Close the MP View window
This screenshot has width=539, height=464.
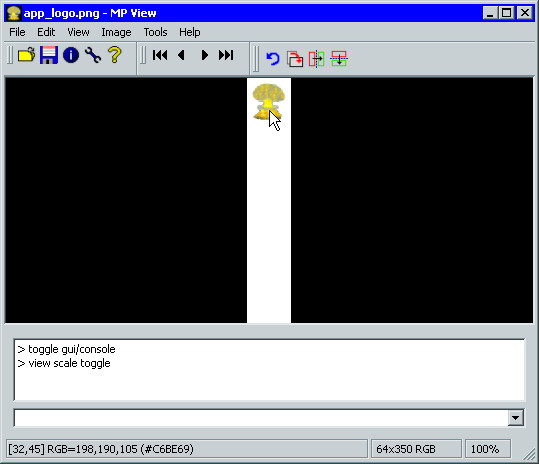[x=525, y=13]
